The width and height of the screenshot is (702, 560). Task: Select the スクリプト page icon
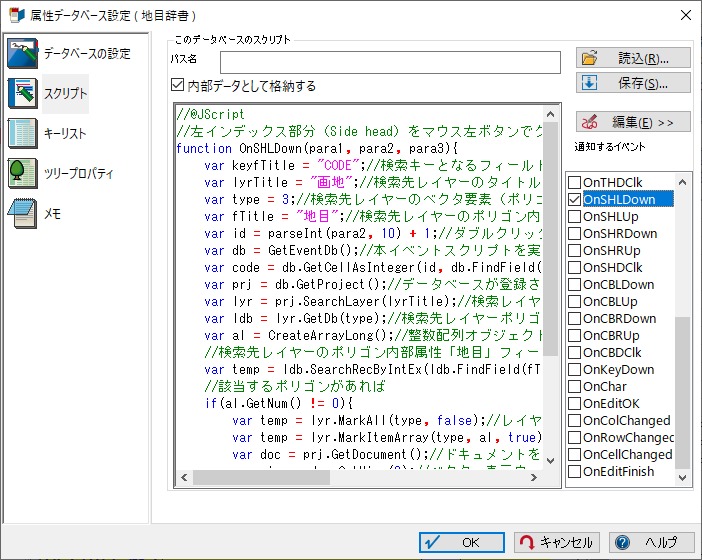22,93
